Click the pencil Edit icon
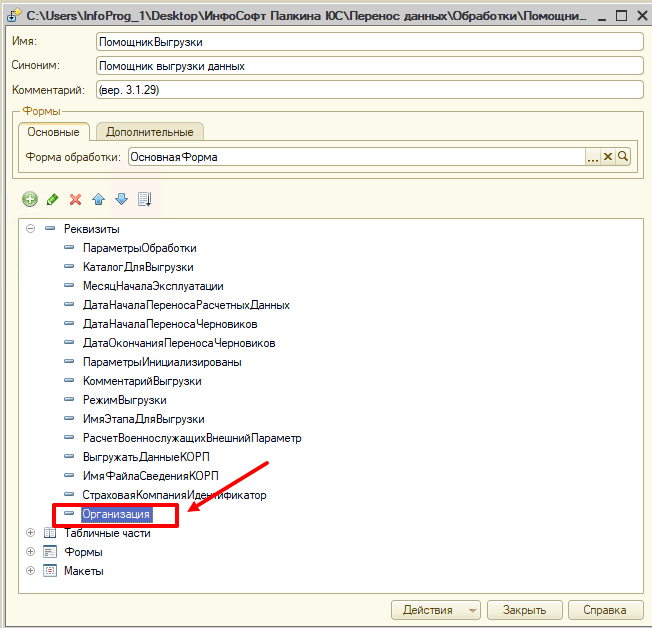Image resolution: width=652 pixels, height=628 pixels. pos(53,199)
